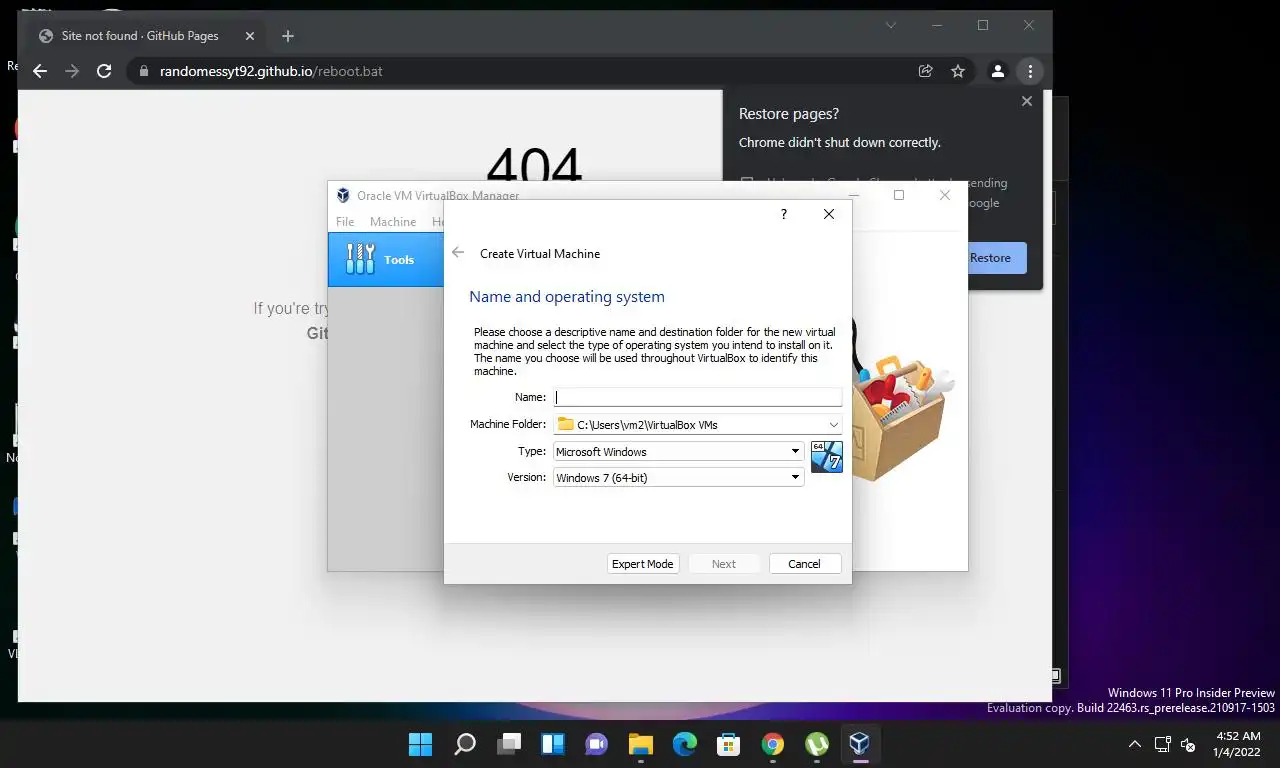This screenshot has height=768, width=1280.
Task: Select the Tools item in VirtualBox Manager
Action: (x=386, y=260)
